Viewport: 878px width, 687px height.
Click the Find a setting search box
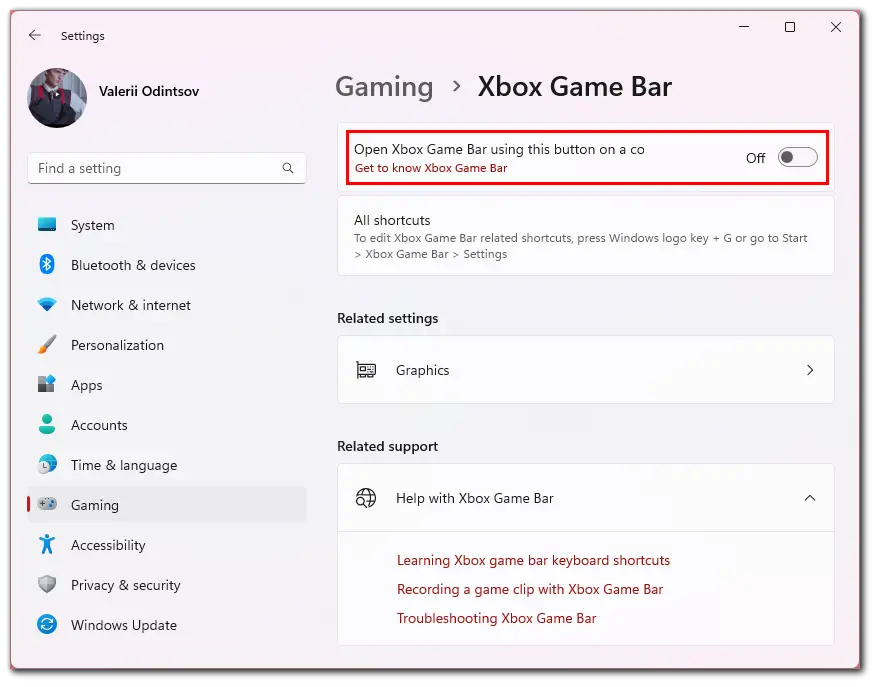[x=167, y=168]
